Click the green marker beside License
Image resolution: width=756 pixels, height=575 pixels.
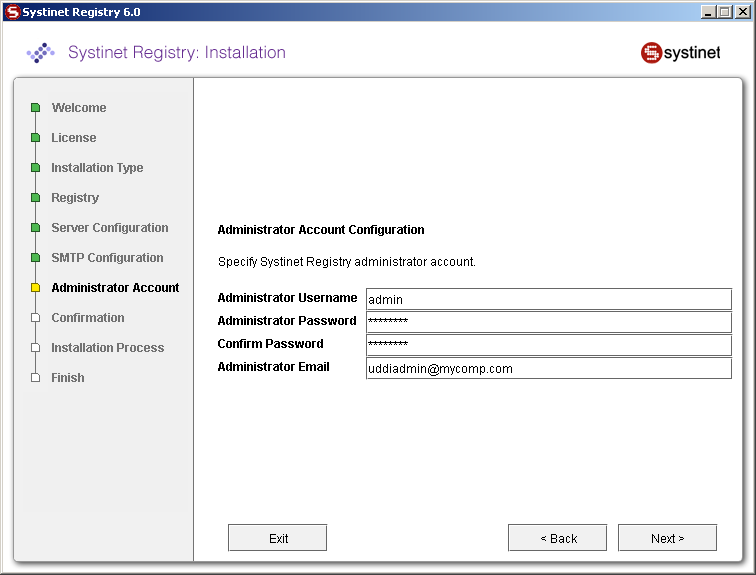tap(35, 137)
